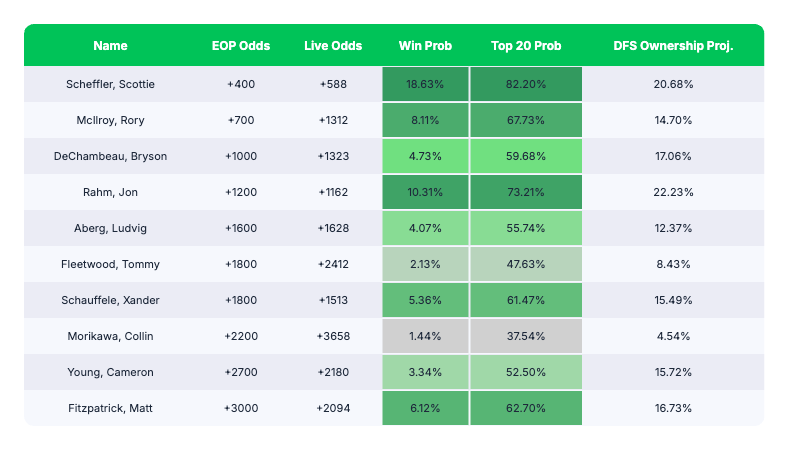
Task: Click the Top 20 Prob header
Action: 525,46
